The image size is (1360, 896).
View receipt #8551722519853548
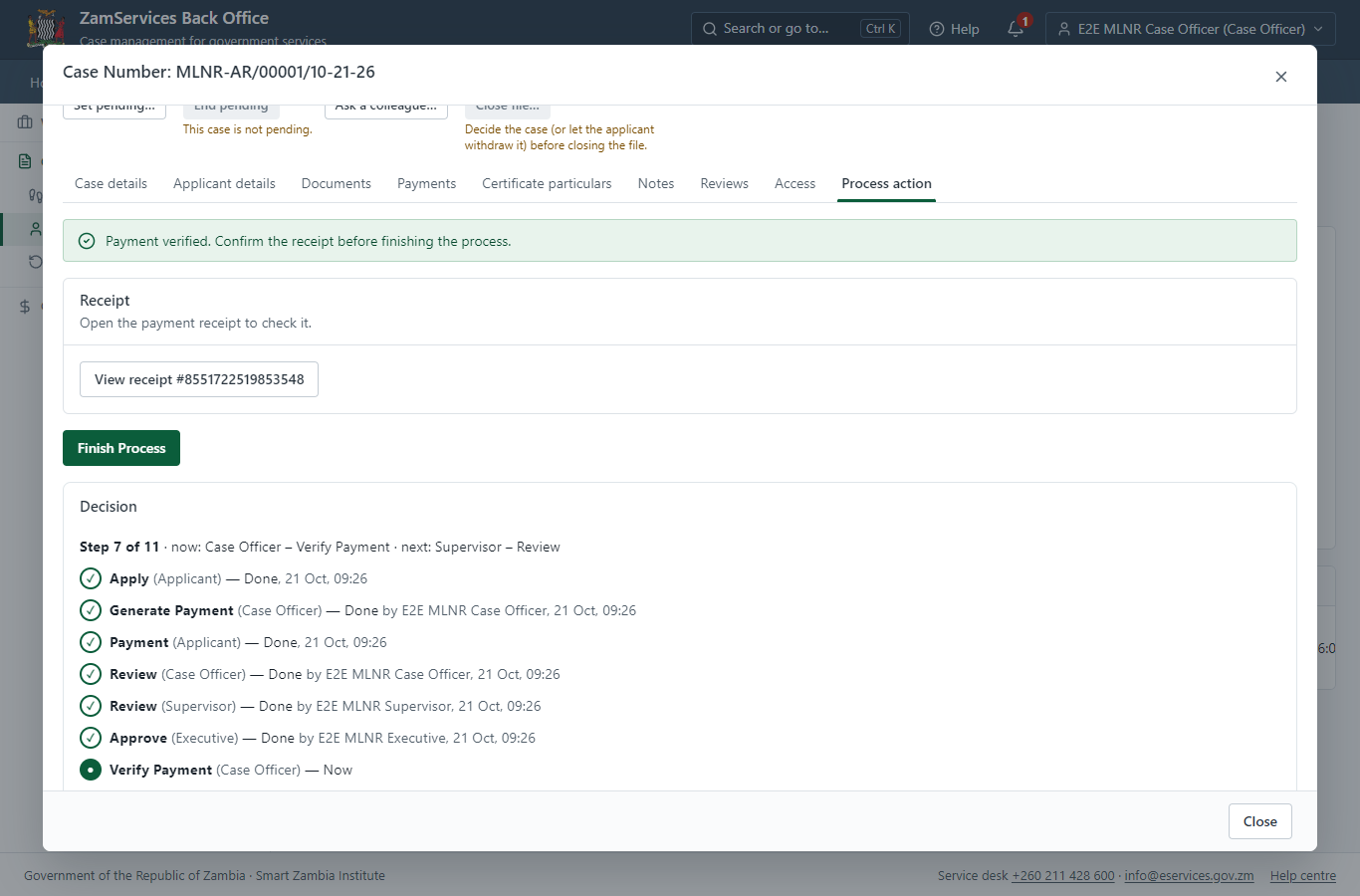coord(199,379)
